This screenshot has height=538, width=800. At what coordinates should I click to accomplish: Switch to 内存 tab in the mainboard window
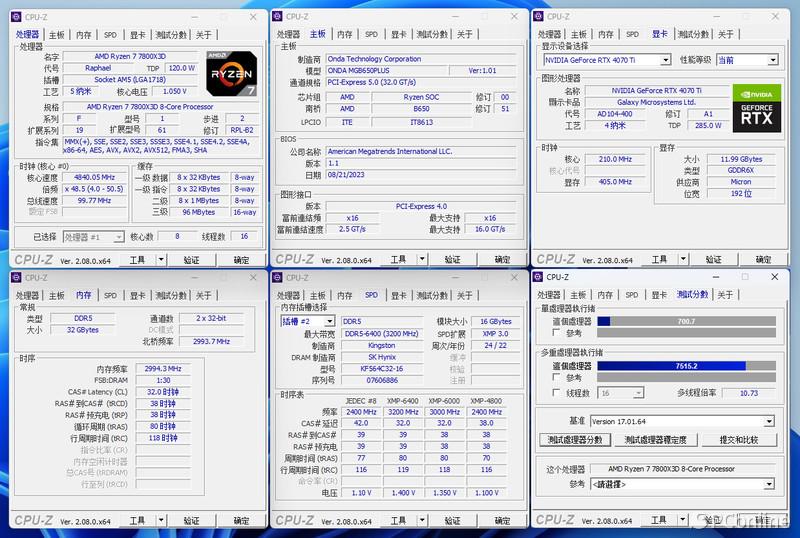coord(344,34)
